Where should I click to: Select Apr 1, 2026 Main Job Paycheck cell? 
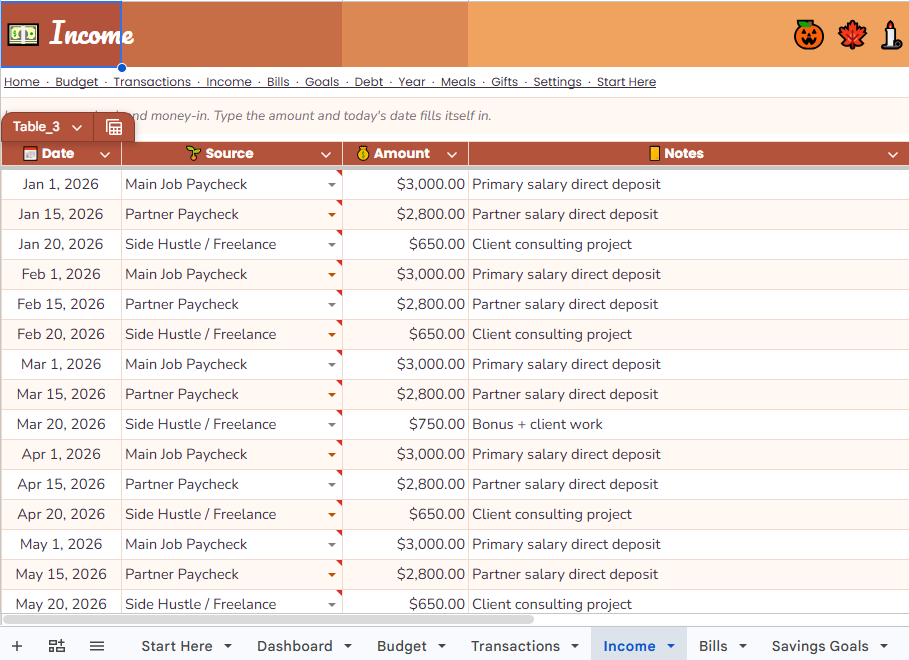coord(231,454)
